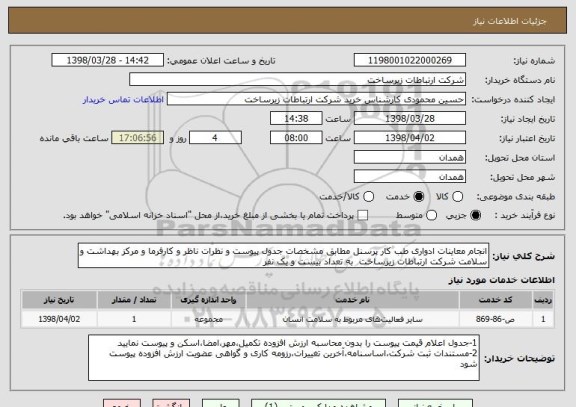This screenshot has width=576, height=407.
Task: Click the مجموعه unit cell
Action: pyautogui.click(x=209, y=319)
